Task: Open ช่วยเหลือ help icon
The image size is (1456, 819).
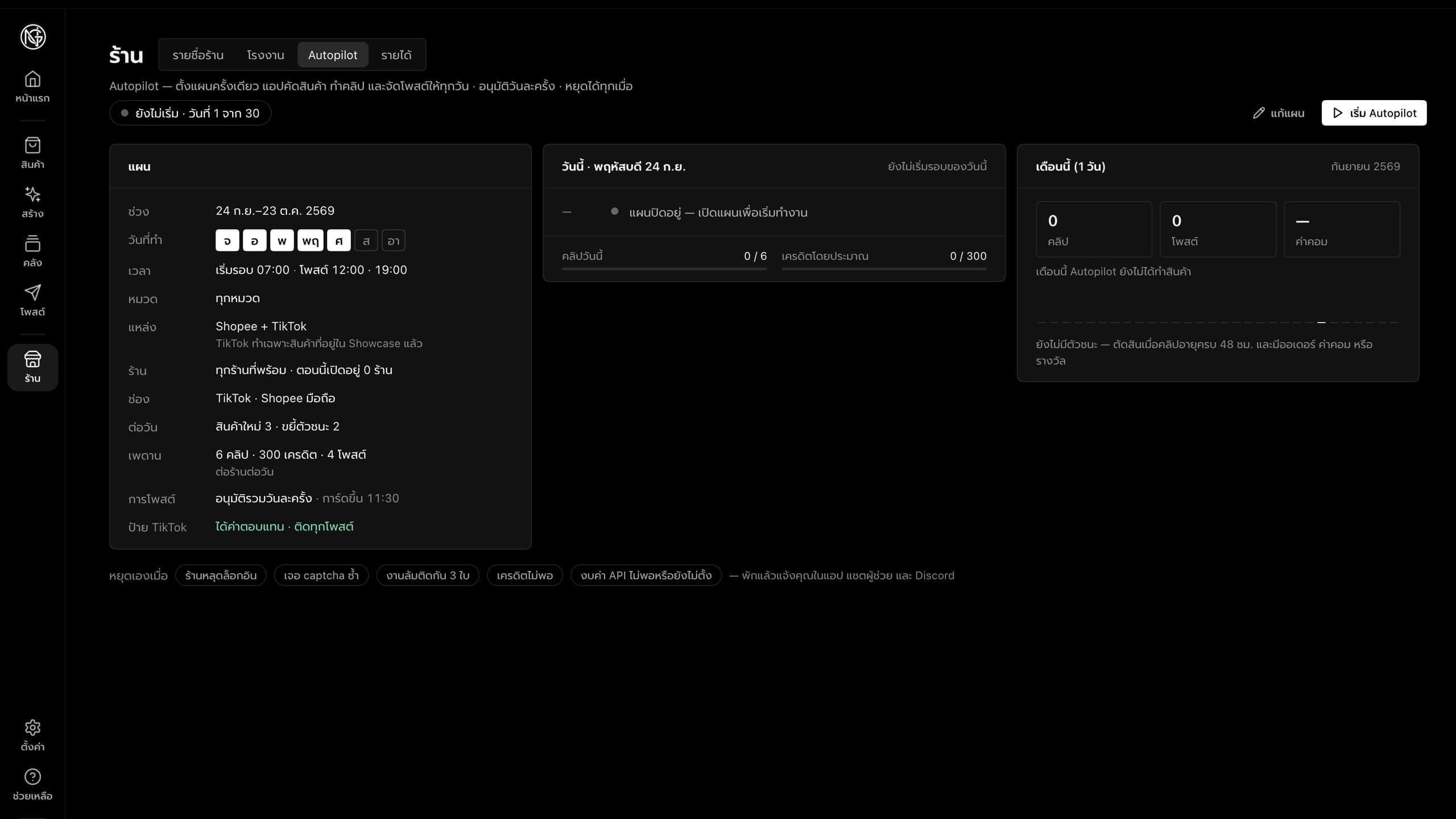Action: (x=32, y=776)
